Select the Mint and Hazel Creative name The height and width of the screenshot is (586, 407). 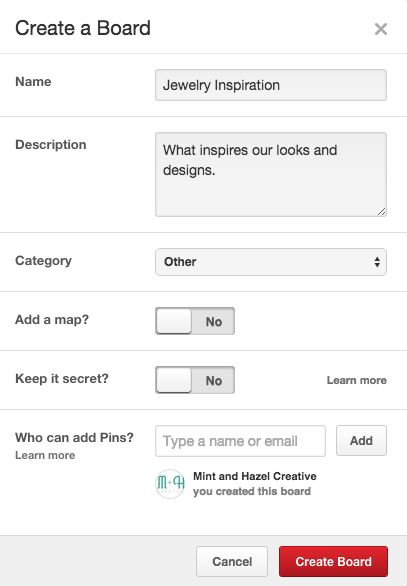pyautogui.click(x=255, y=476)
